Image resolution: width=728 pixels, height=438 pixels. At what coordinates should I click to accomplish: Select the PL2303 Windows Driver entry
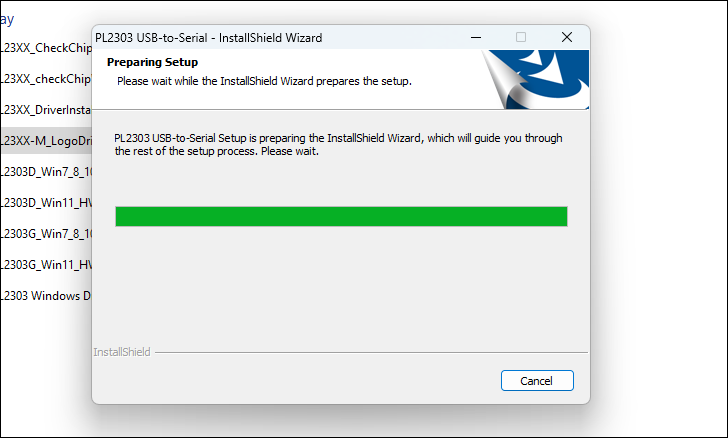tap(46, 296)
